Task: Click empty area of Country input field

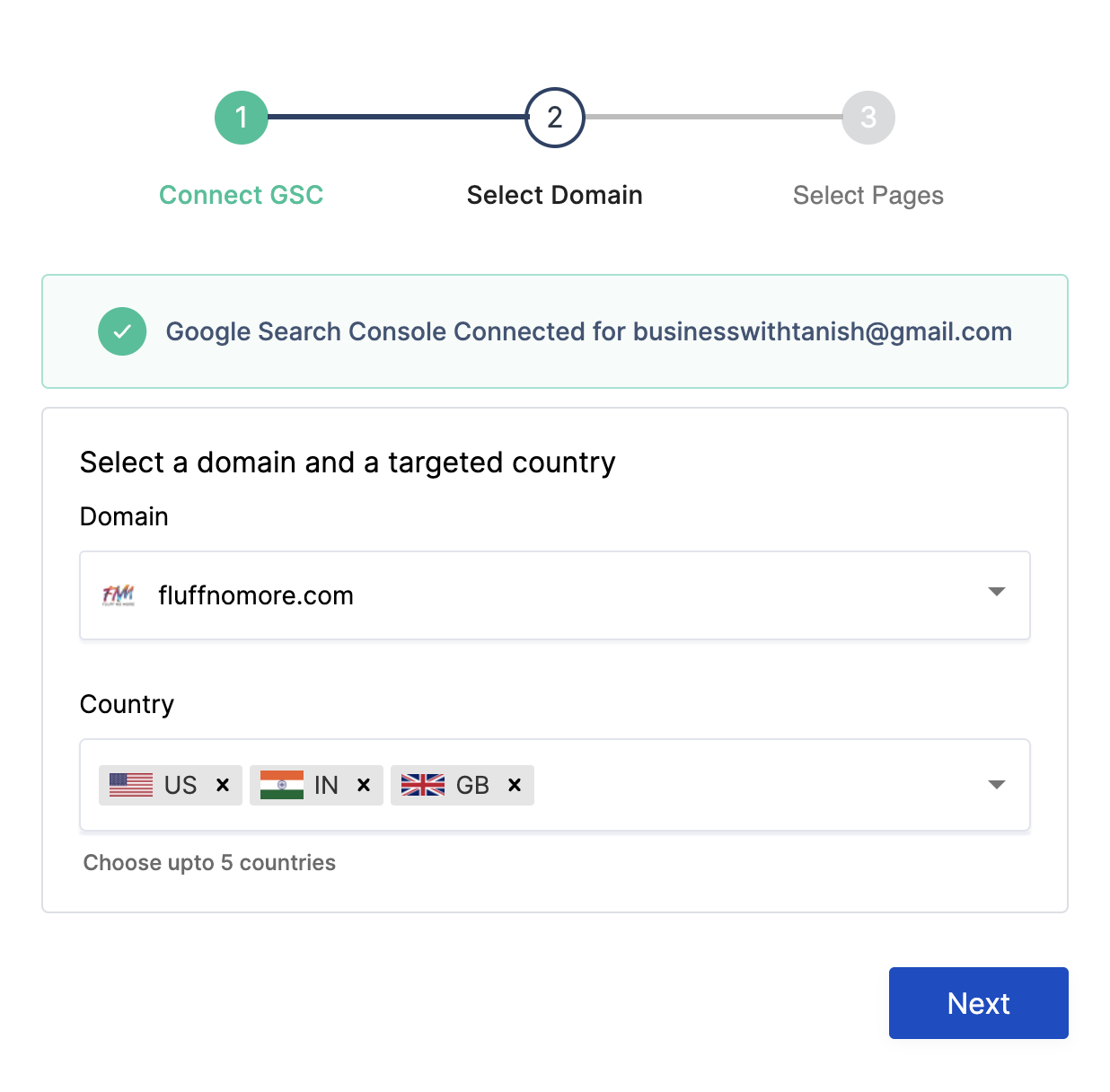Action: 754,785
